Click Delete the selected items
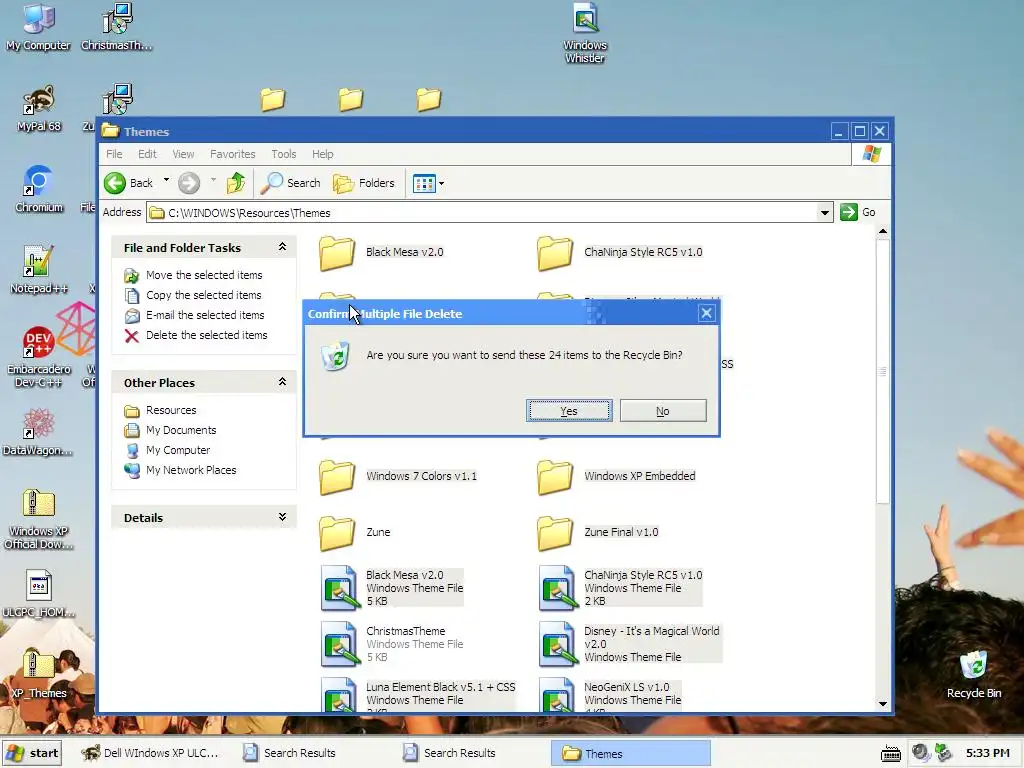This screenshot has width=1024, height=768. coord(206,335)
